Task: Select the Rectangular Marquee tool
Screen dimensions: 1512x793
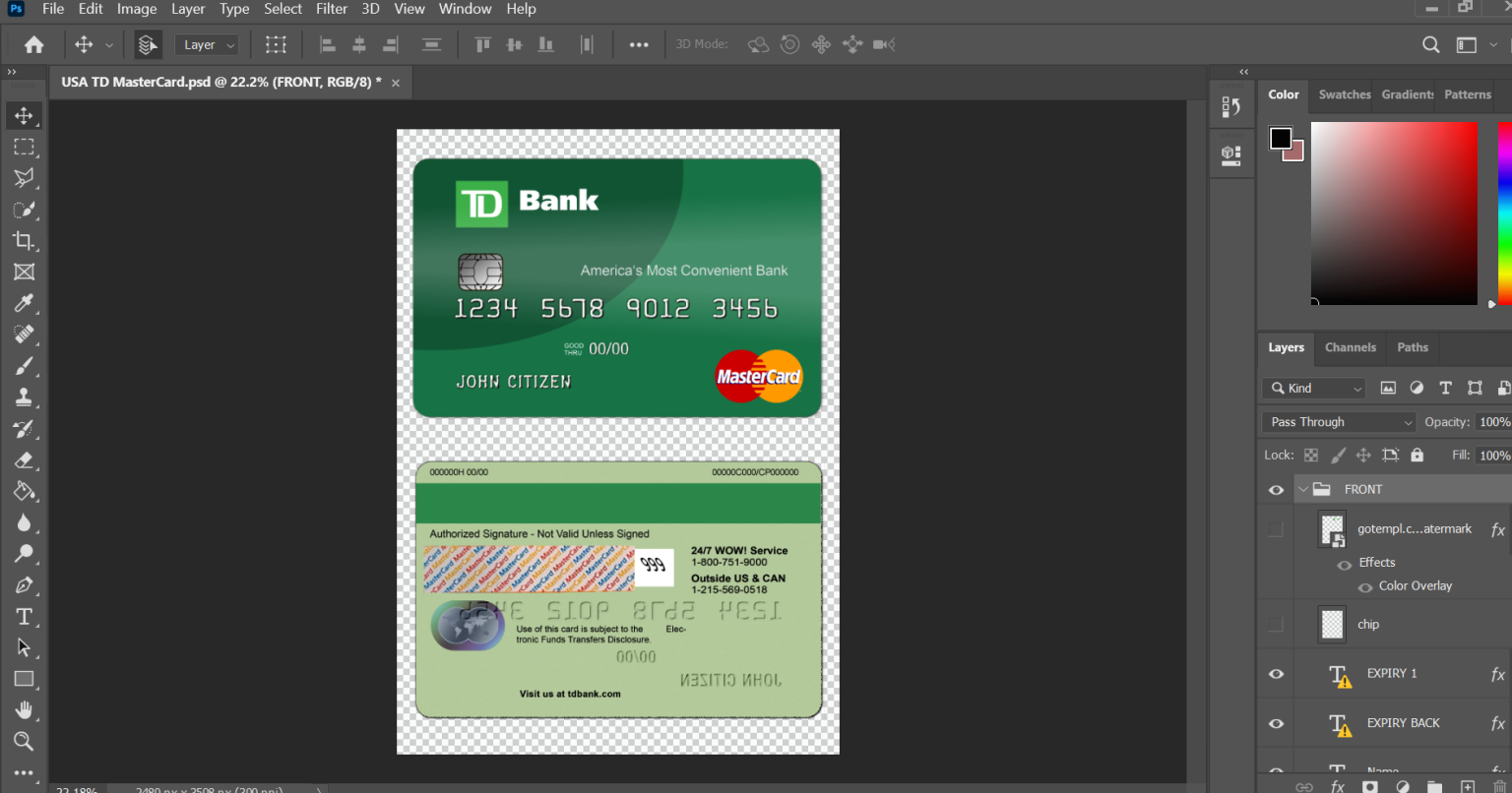Action: [24, 147]
